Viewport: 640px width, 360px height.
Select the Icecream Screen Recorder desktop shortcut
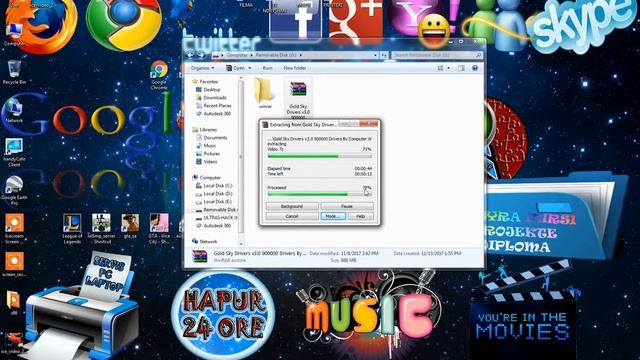(14, 229)
